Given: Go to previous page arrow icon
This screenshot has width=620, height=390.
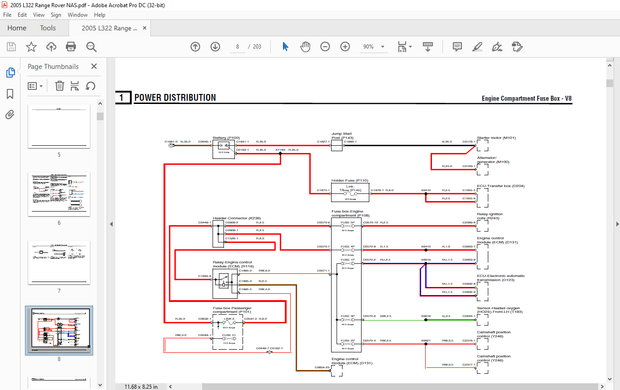Looking at the screenshot, I should click(195, 47).
